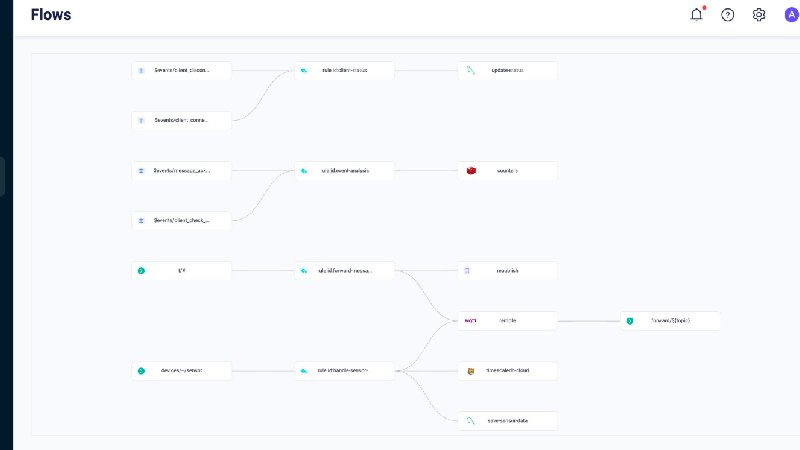This screenshot has height=450, width=800.
Task: Select the rule id:client-status rule icon
Action: (304, 70)
